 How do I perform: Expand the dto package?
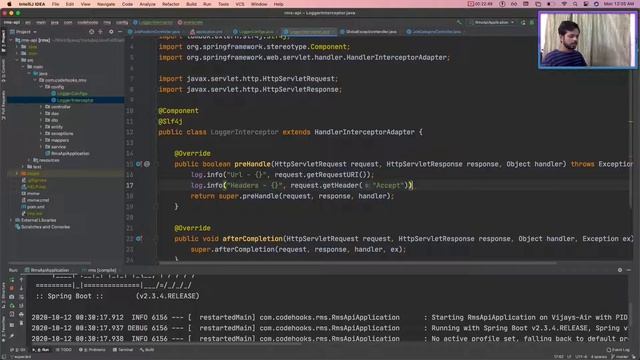pos(41,120)
